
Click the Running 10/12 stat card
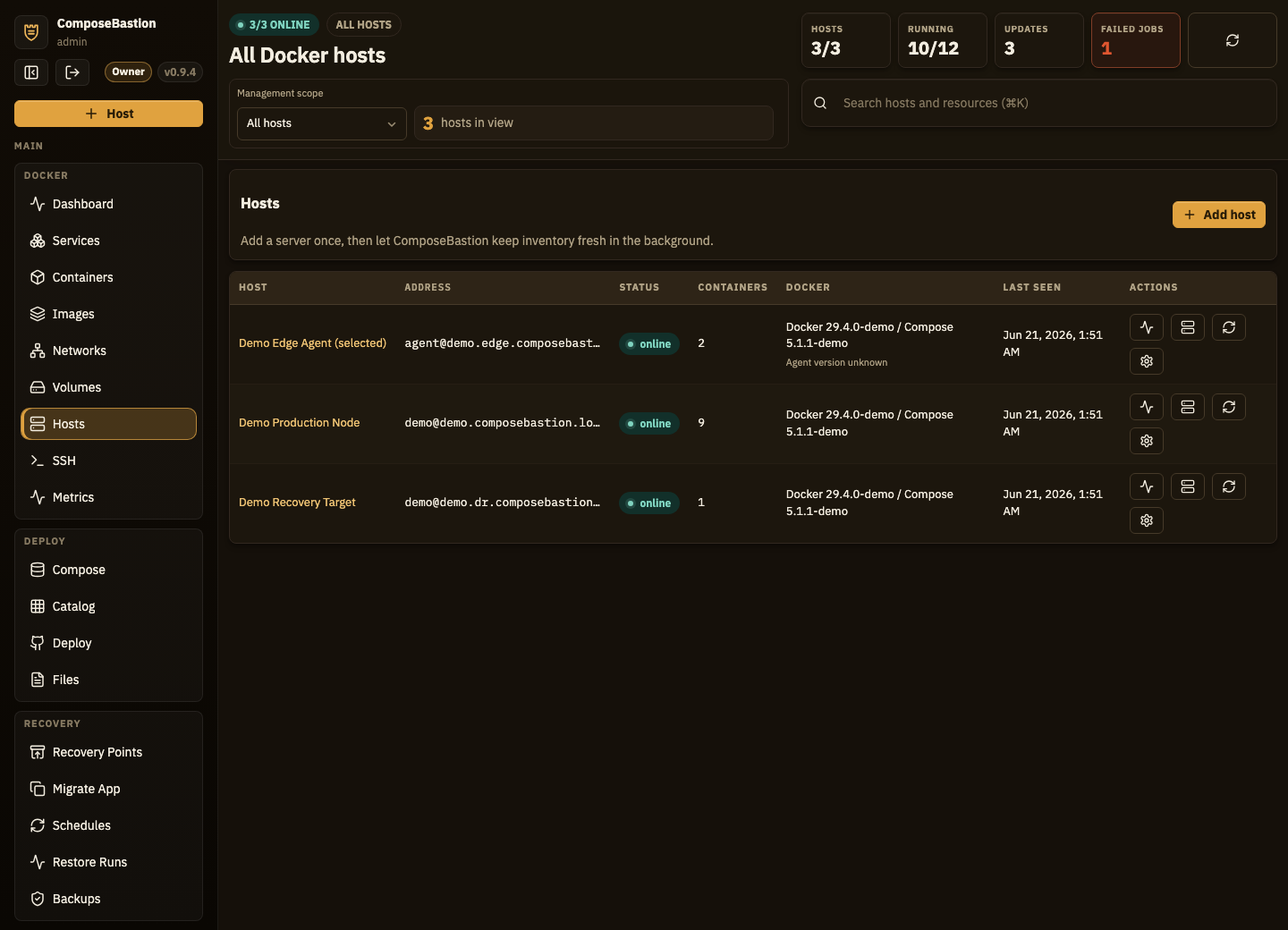[942, 40]
